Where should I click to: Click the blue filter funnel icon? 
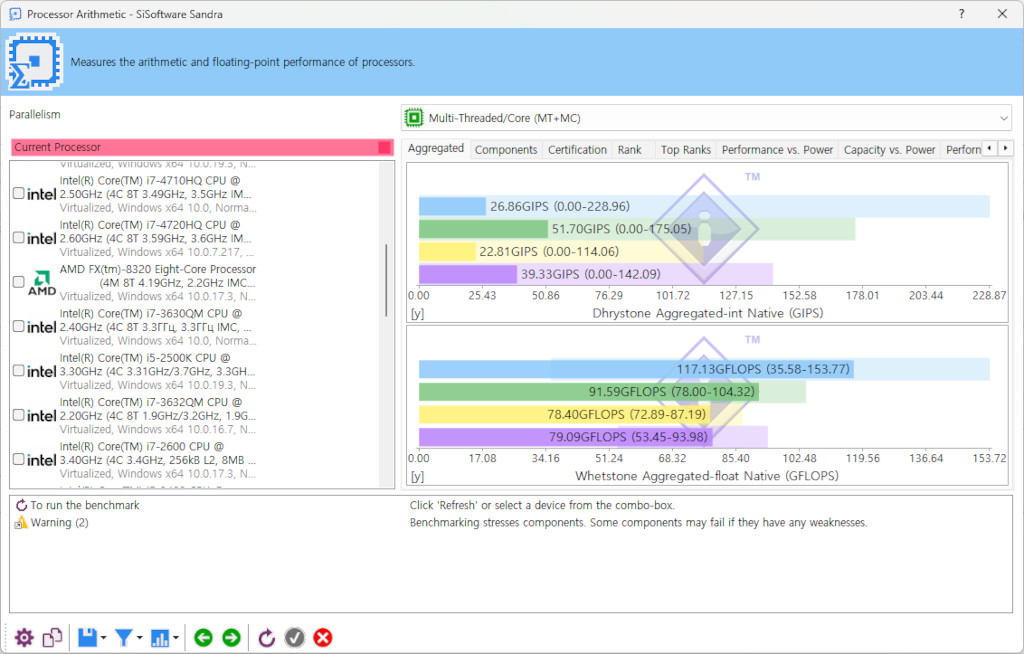[123, 638]
